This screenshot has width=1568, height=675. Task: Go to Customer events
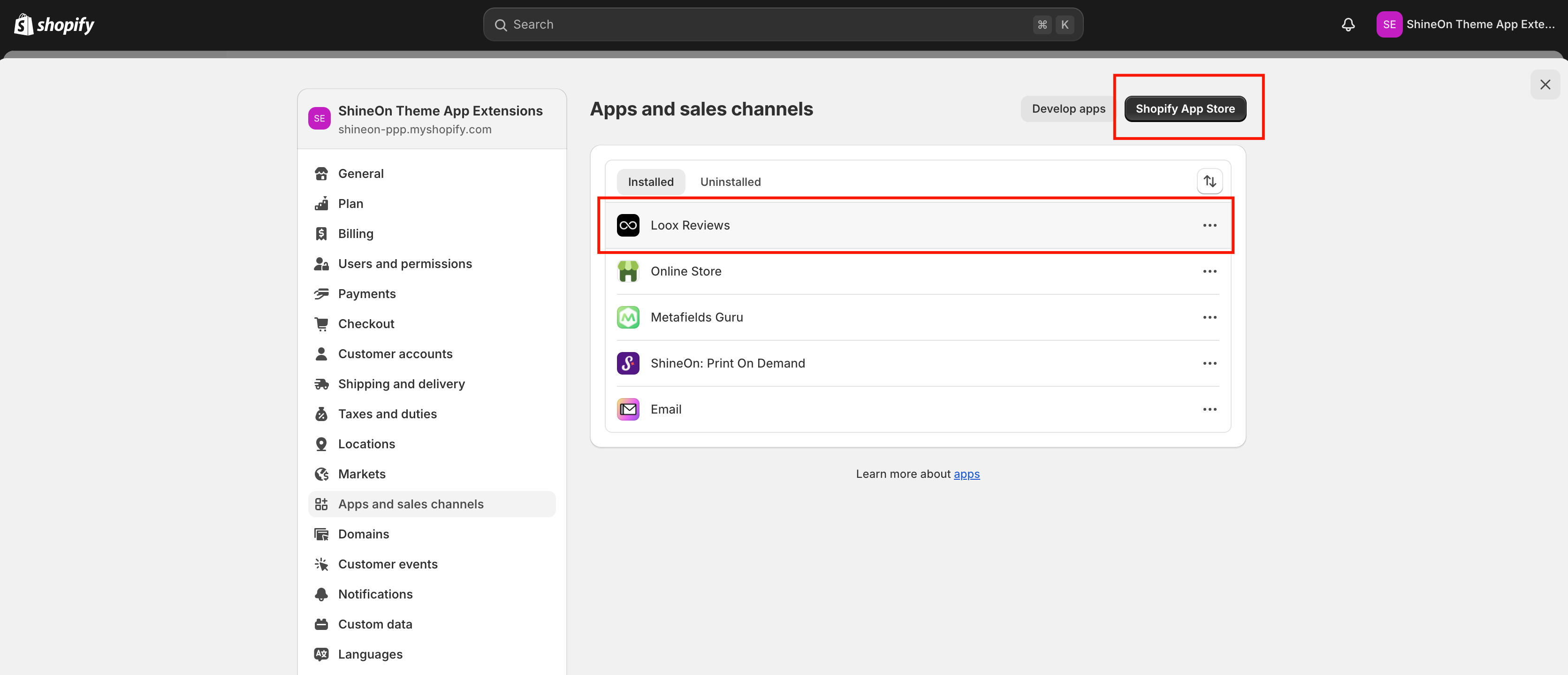tap(432, 564)
